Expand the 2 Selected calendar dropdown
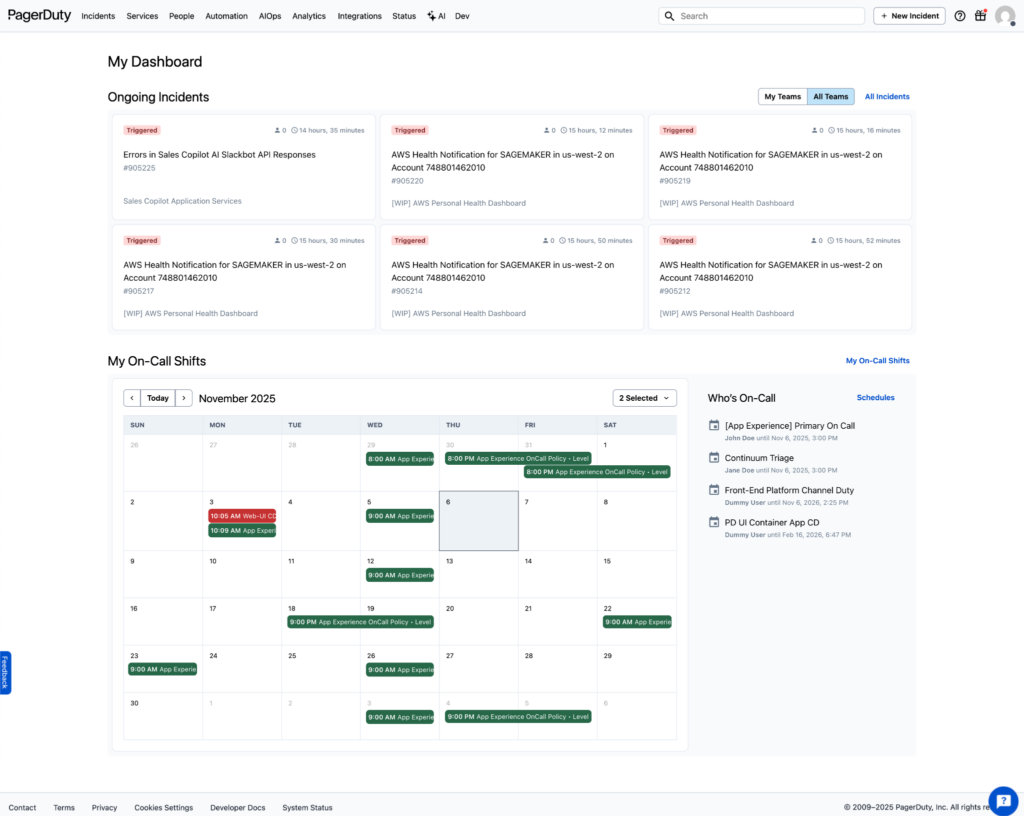Viewport: 1024px width, 816px height. (644, 398)
